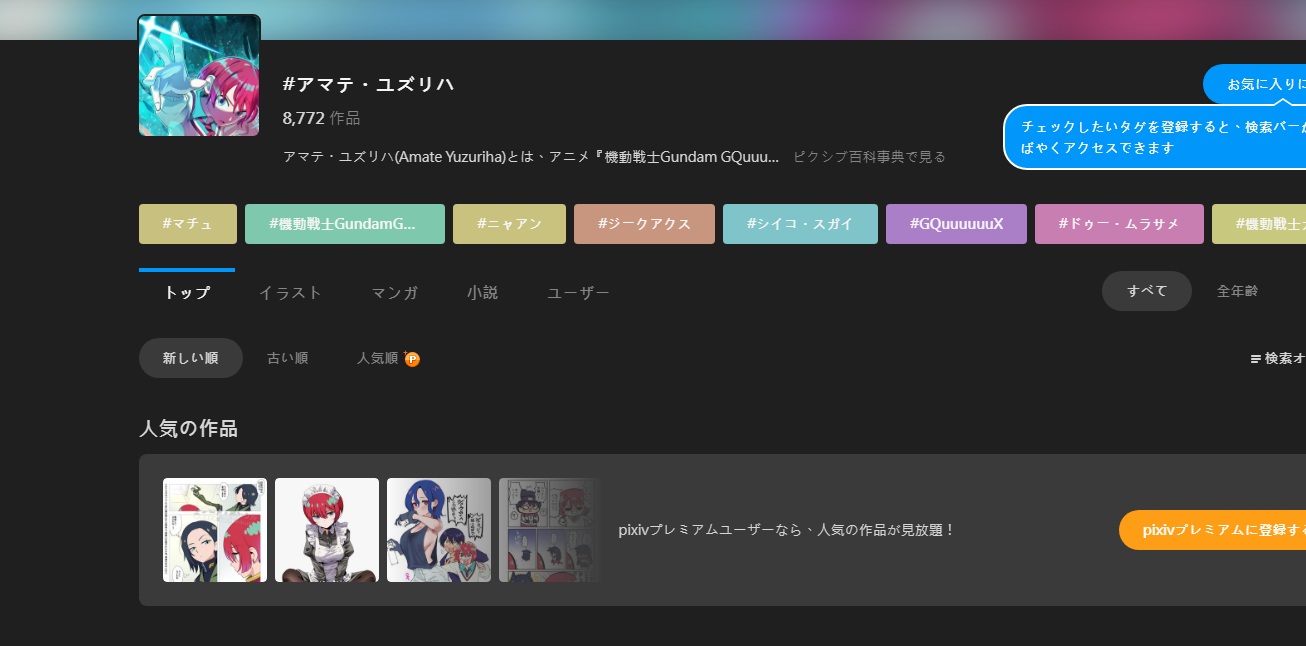
Task: Click the #アマテ・ユズリハ tag title
Action: (369, 84)
